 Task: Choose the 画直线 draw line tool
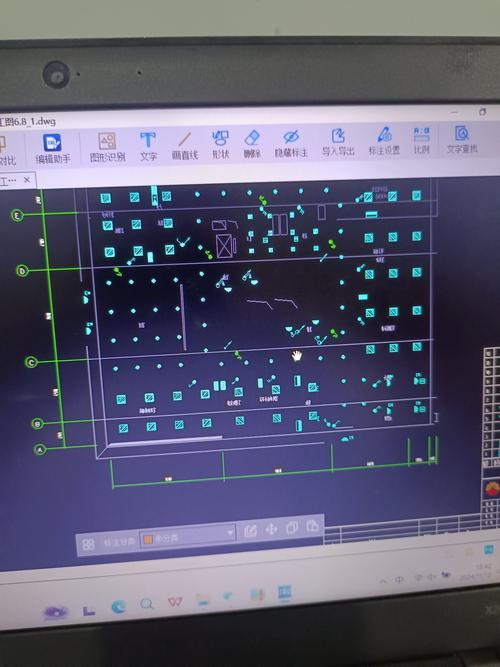[185, 145]
